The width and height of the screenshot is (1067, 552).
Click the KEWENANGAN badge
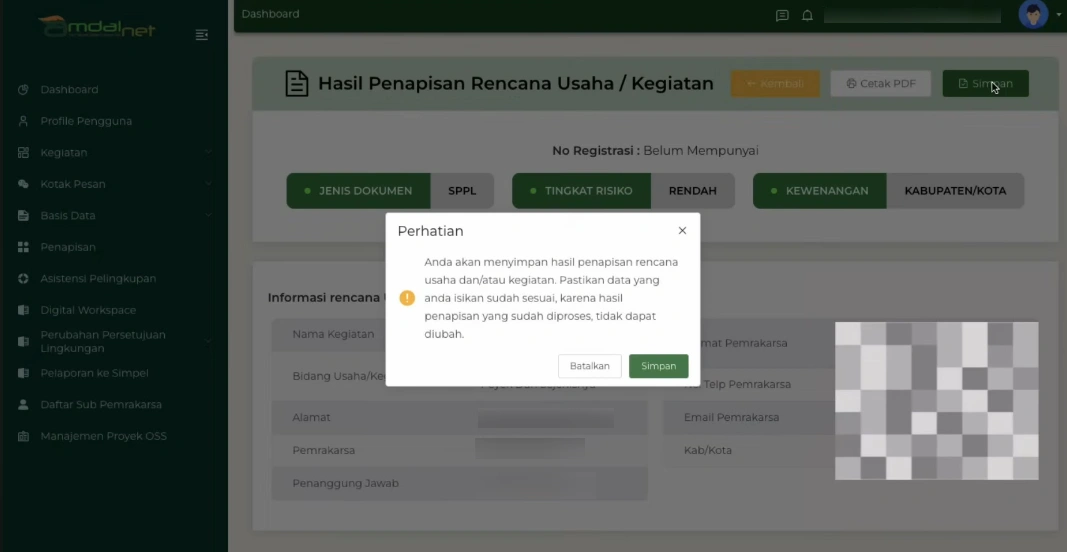pos(819,191)
